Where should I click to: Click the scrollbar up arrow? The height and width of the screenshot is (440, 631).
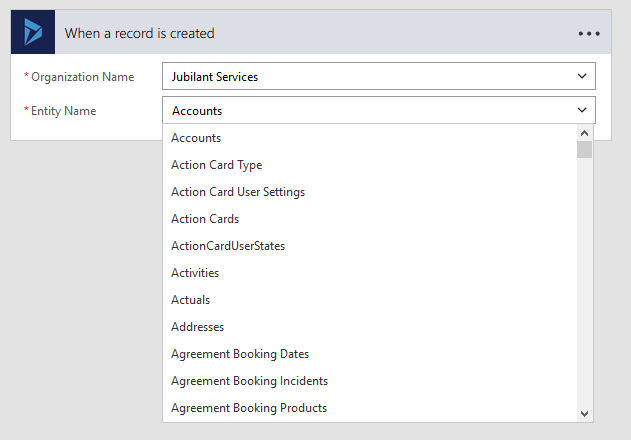point(584,133)
